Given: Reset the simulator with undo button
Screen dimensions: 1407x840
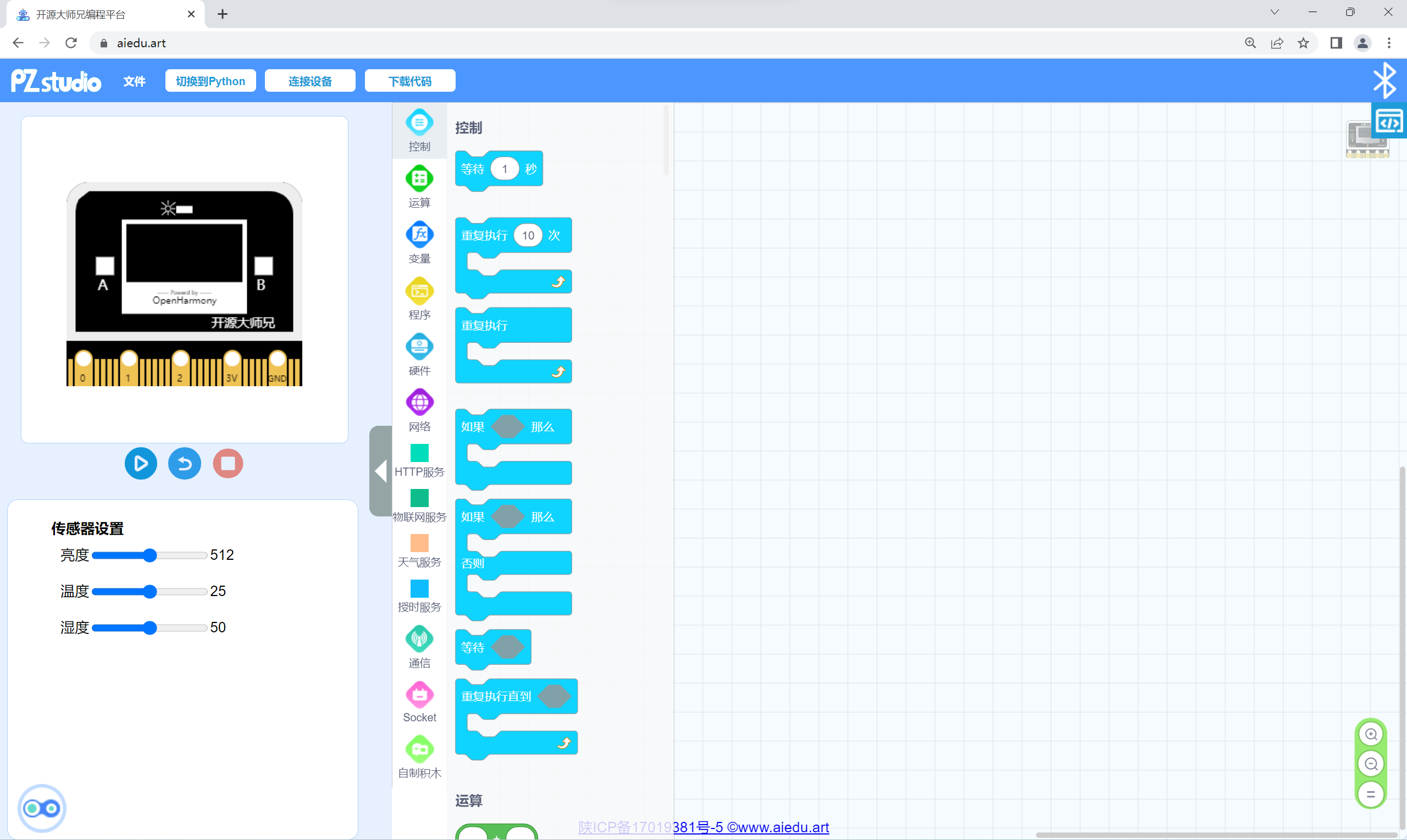Looking at the screenshot, I should click(185, 464).
